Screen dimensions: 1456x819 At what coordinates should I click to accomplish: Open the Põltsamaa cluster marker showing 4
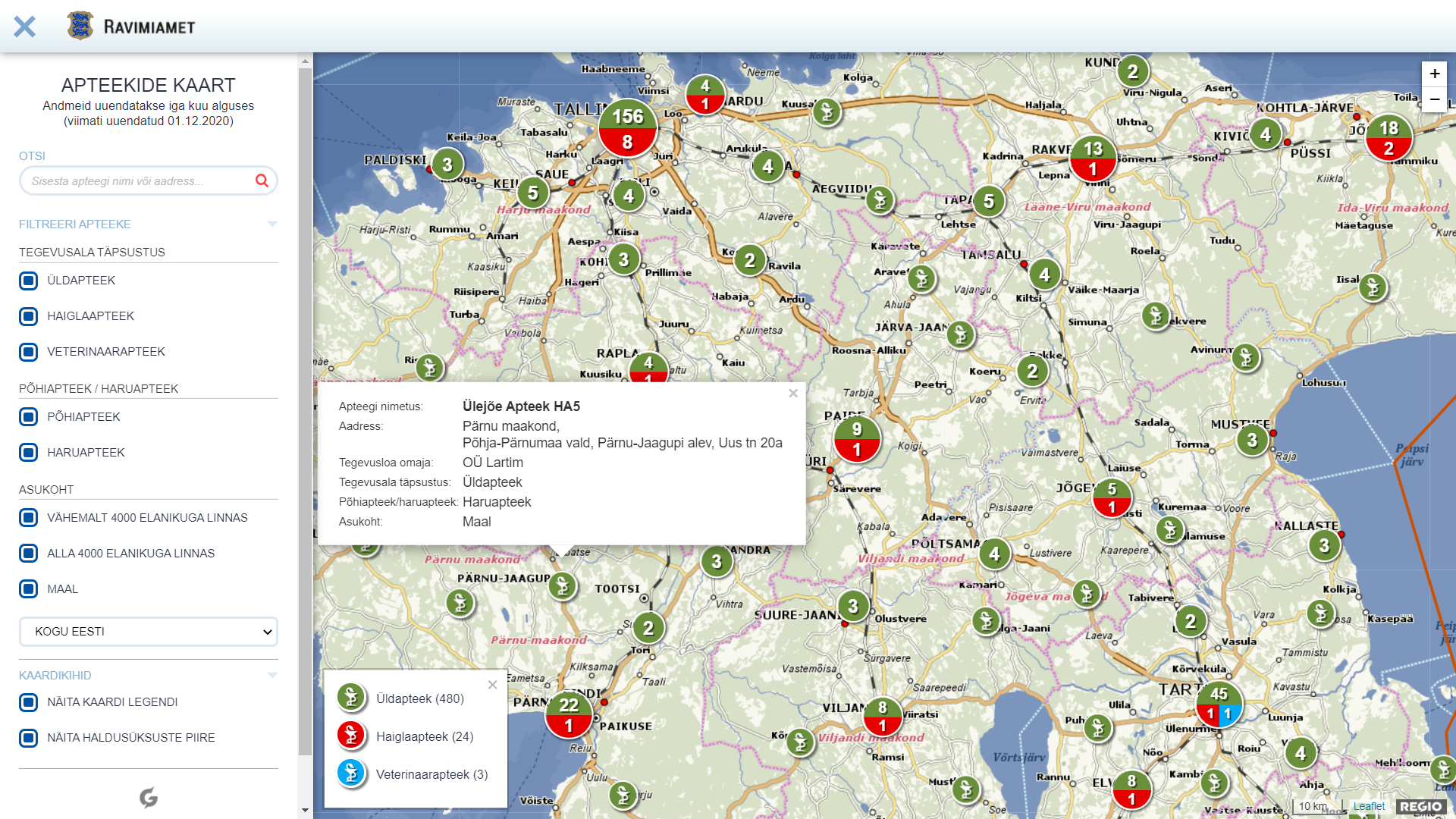[994, 554]
